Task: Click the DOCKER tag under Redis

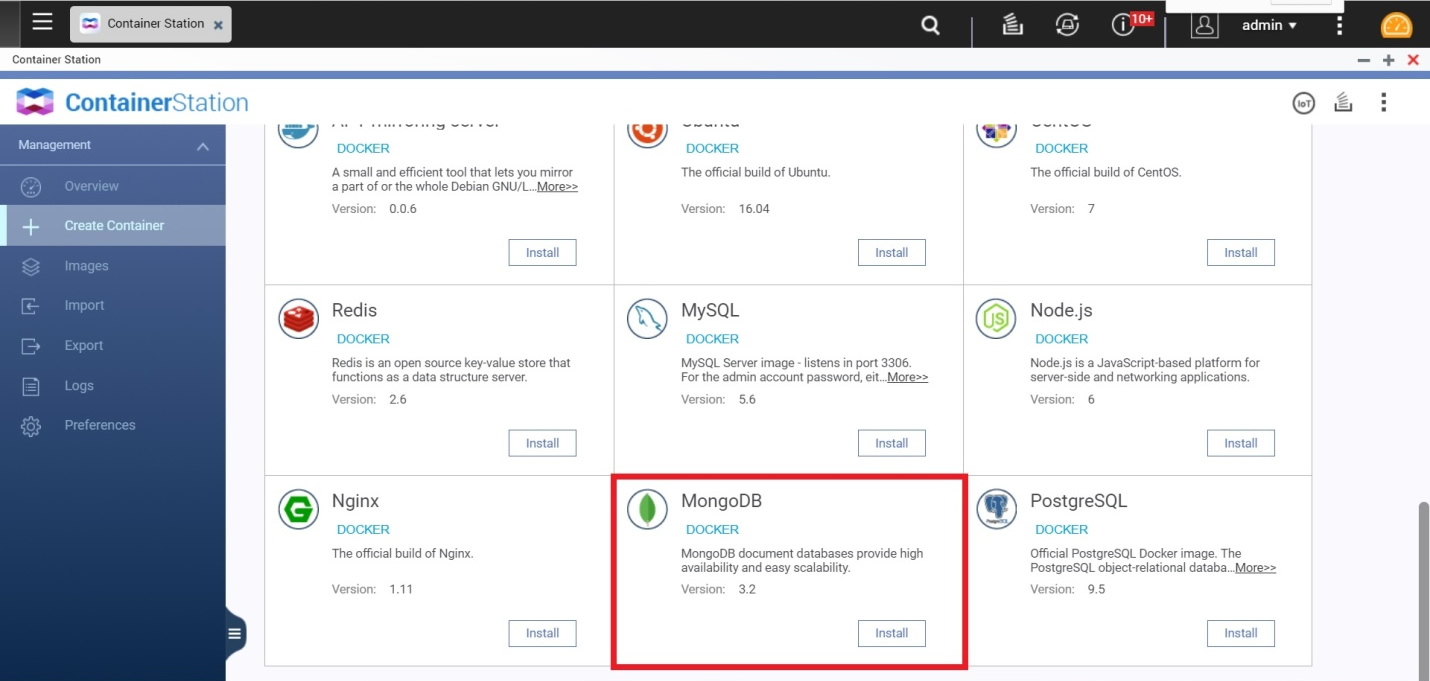Action: [363, 339]
